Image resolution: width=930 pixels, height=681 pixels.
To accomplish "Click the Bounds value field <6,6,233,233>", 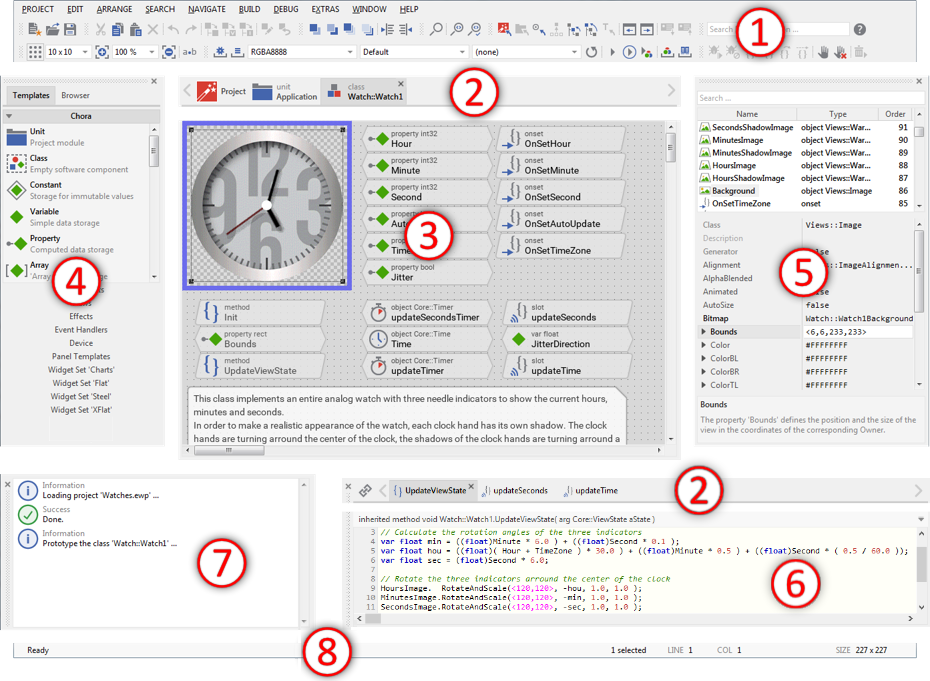I will (858, 332).
